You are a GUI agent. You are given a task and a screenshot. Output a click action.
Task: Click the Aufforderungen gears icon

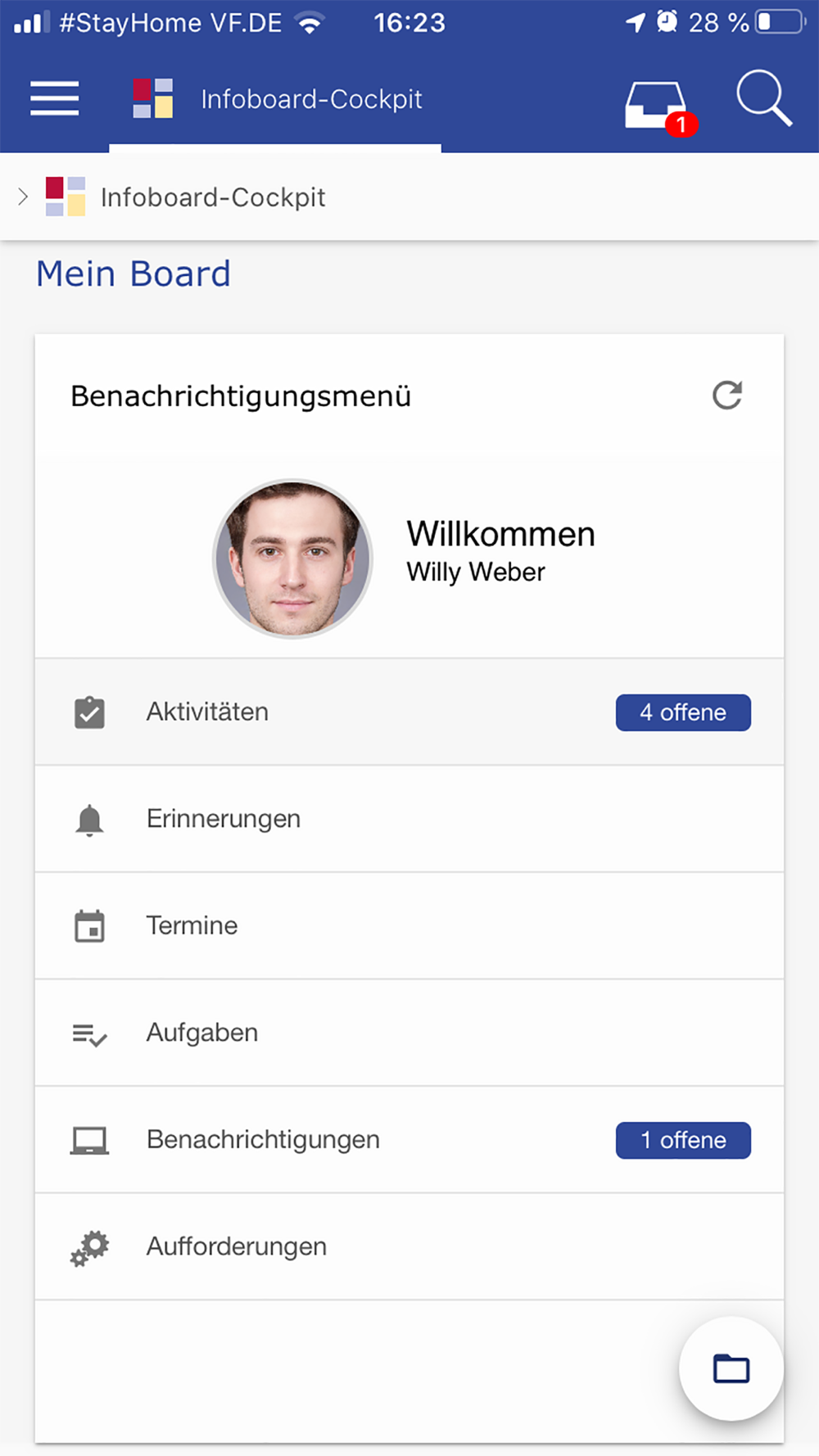point(89,1247)
